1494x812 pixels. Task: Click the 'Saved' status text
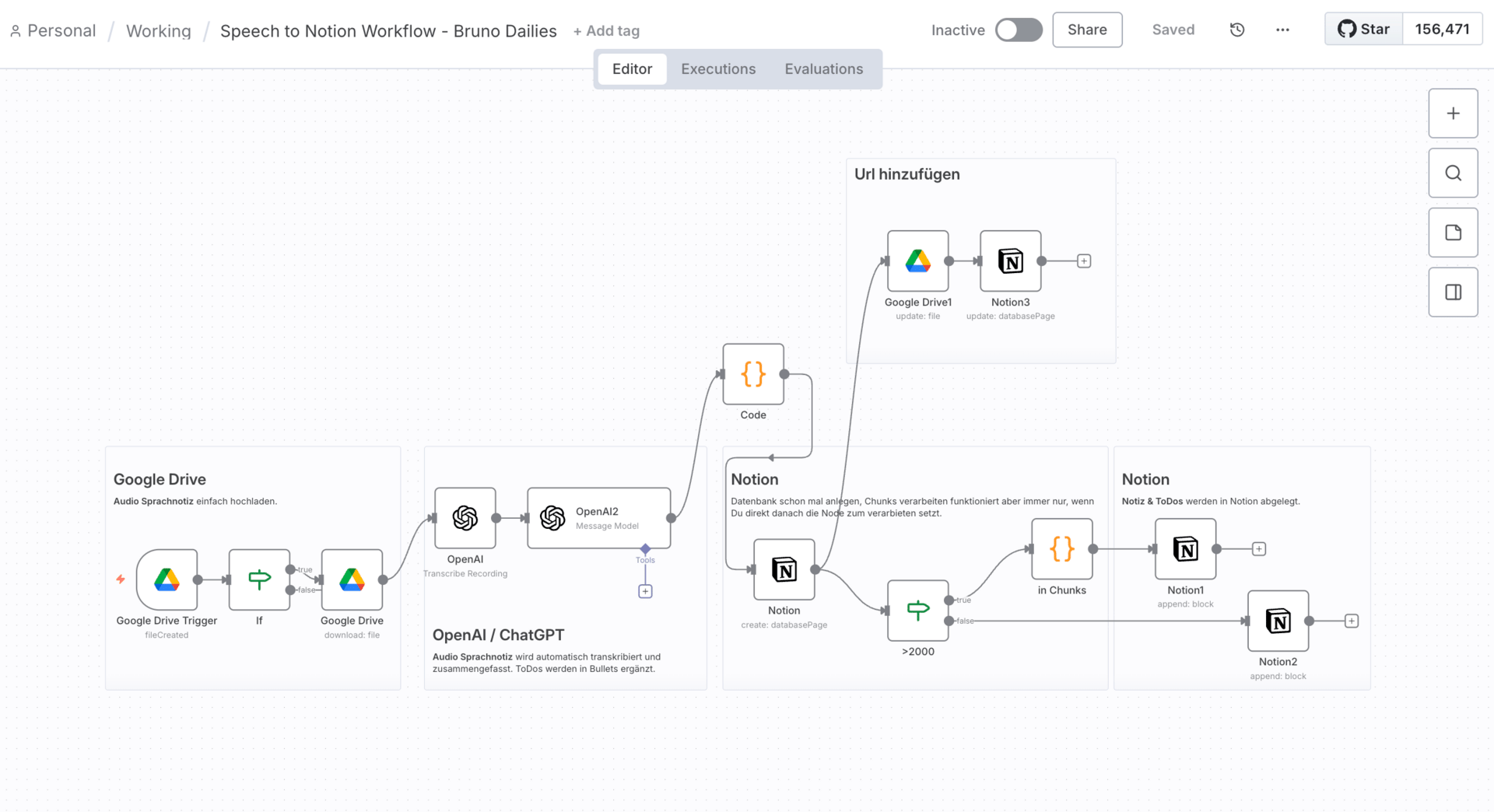tap(1173, 30)
